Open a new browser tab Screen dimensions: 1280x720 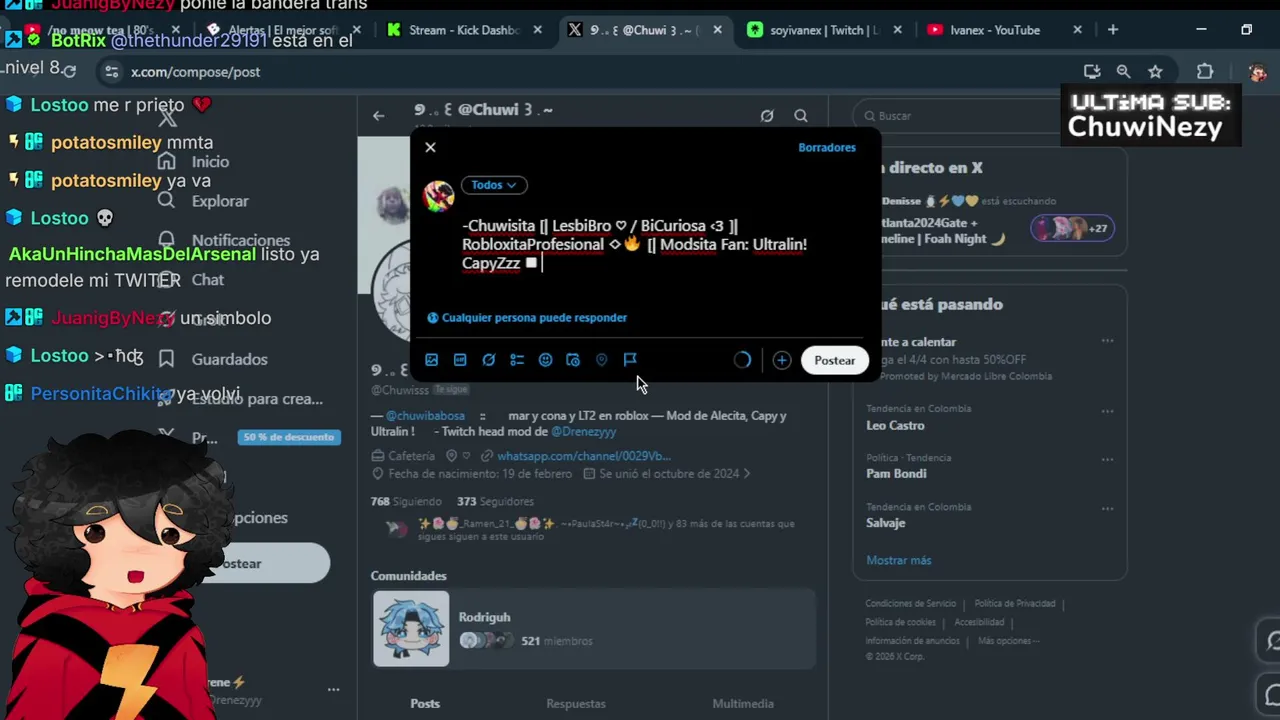tap(1112, 30)
